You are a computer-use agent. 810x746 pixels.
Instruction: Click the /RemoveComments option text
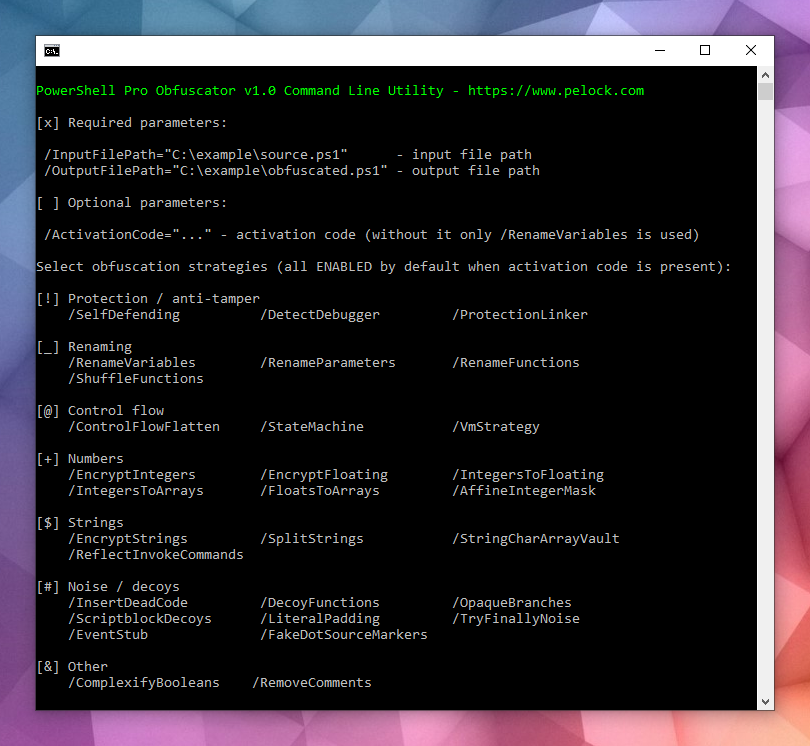click(x=312, y=683)
